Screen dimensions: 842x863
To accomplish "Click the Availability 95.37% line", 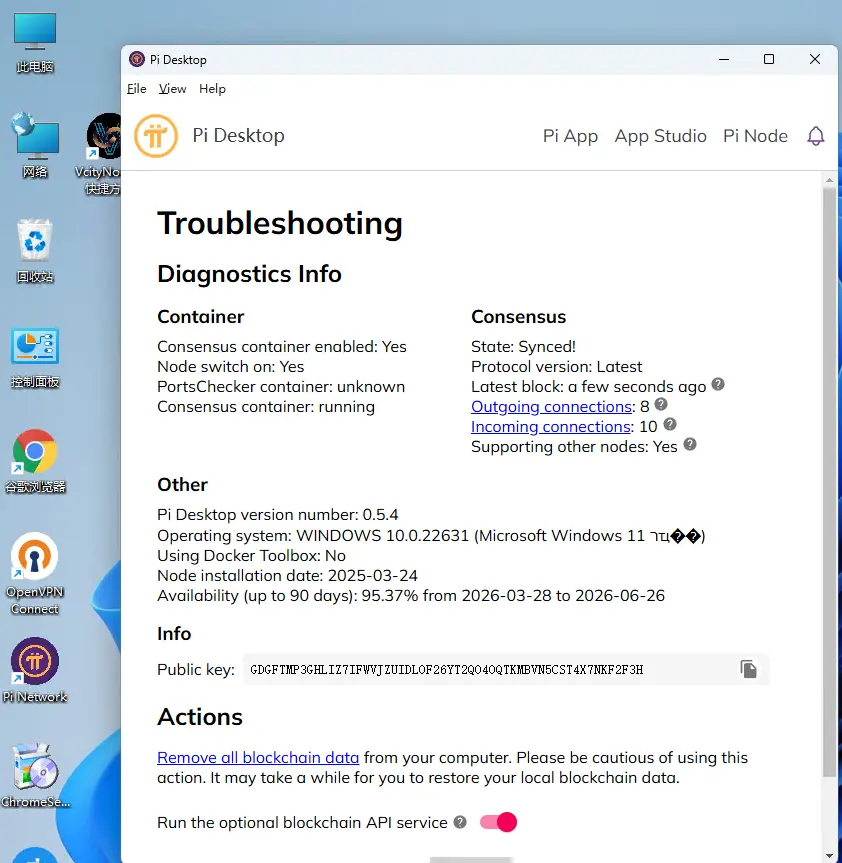I will (x=411, y=596).
